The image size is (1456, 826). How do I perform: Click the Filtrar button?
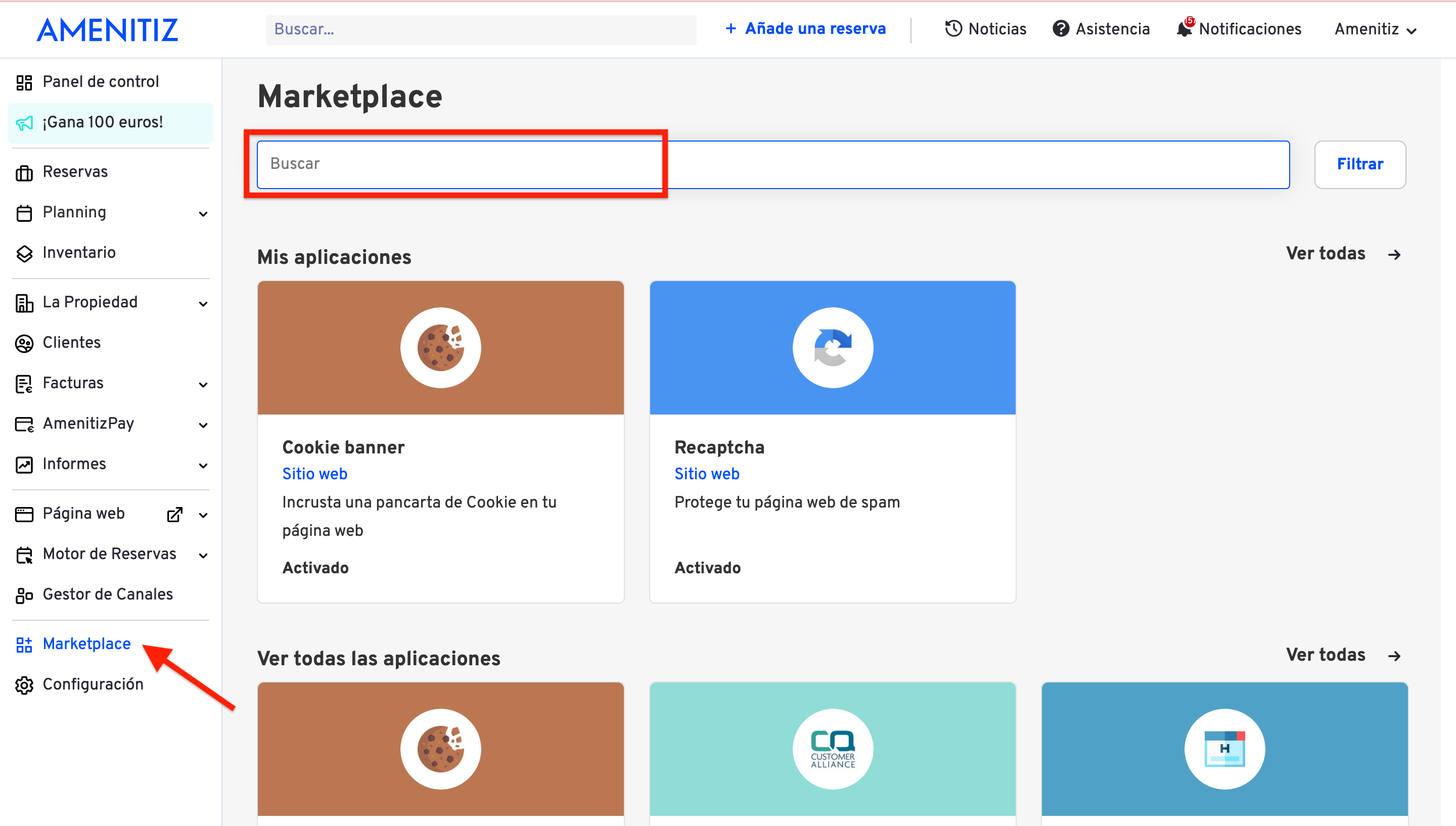pyautogui.click(x=1359, y=164)
